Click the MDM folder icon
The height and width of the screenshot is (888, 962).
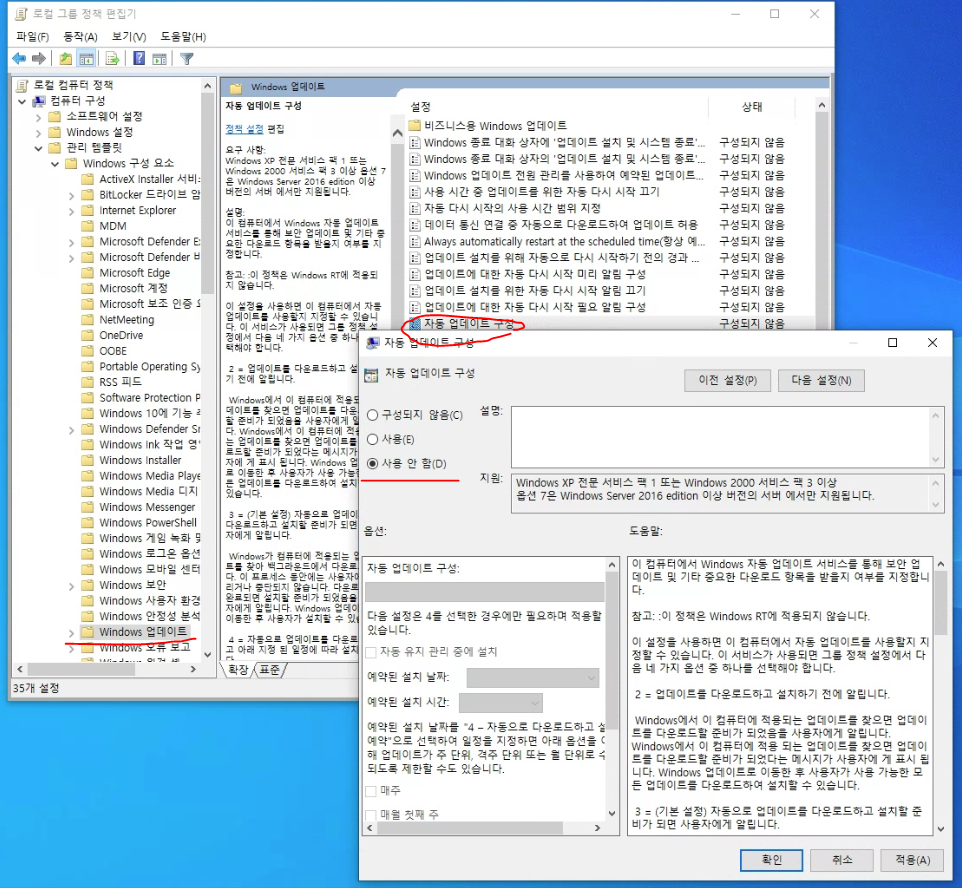pyautogui.click(x=88, y=226)
